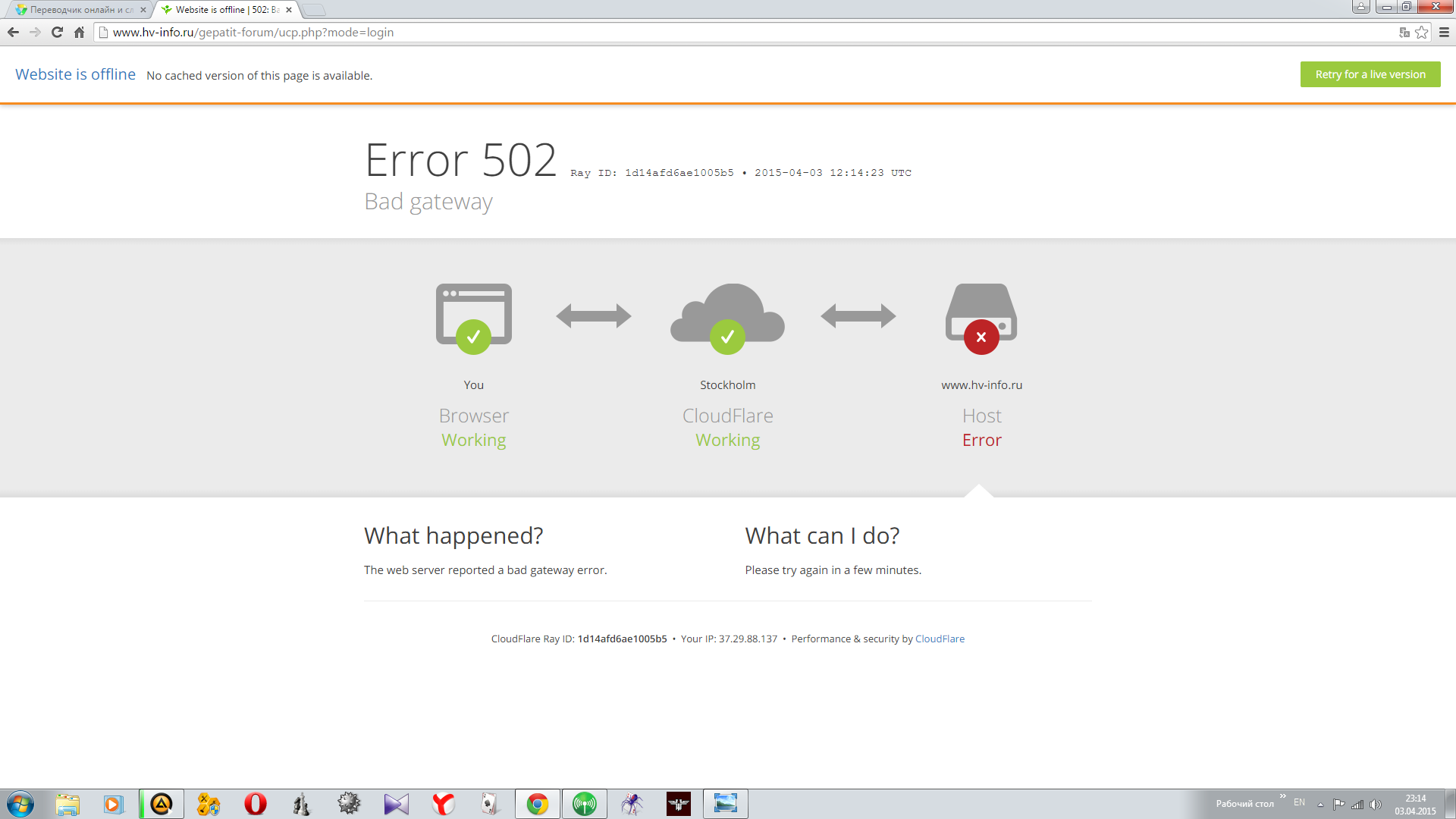Screen dimensions: 1456x819
Task: Click the CloudFlare cloud status icon
Action: (x=727, y=318)
